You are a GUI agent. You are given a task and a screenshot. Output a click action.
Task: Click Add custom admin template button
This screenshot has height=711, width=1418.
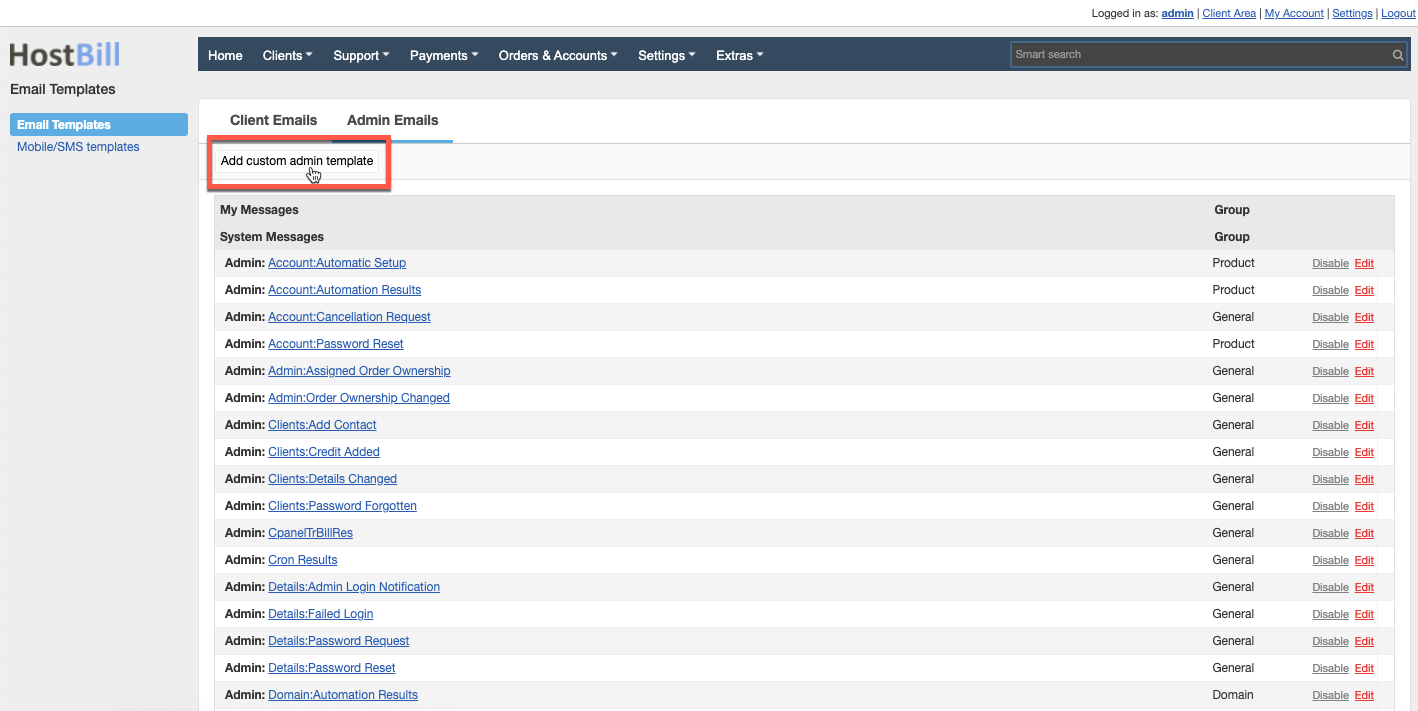click(x=297, y=161)
